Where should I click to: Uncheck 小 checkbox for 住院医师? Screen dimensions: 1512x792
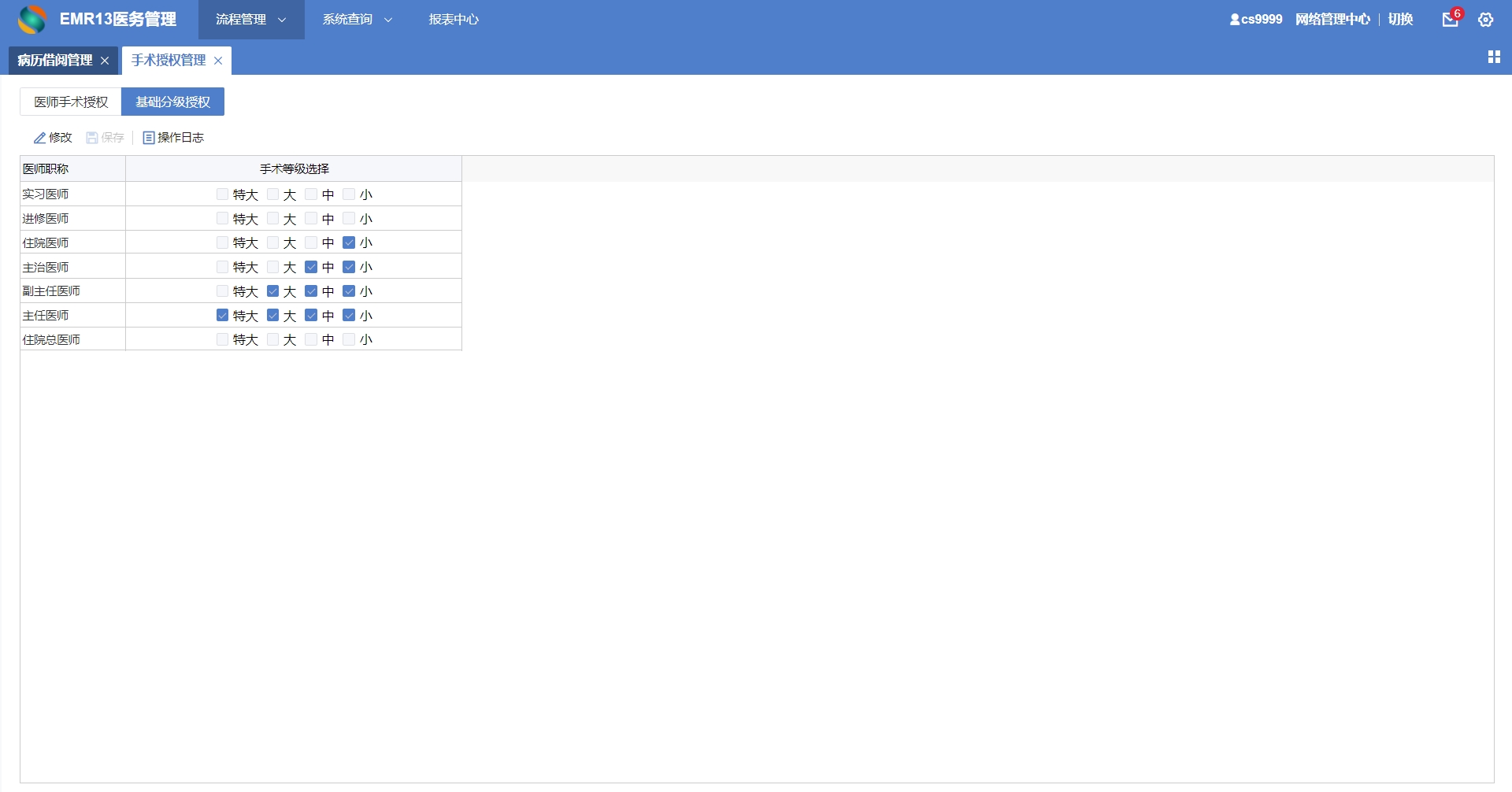(349, 242)
